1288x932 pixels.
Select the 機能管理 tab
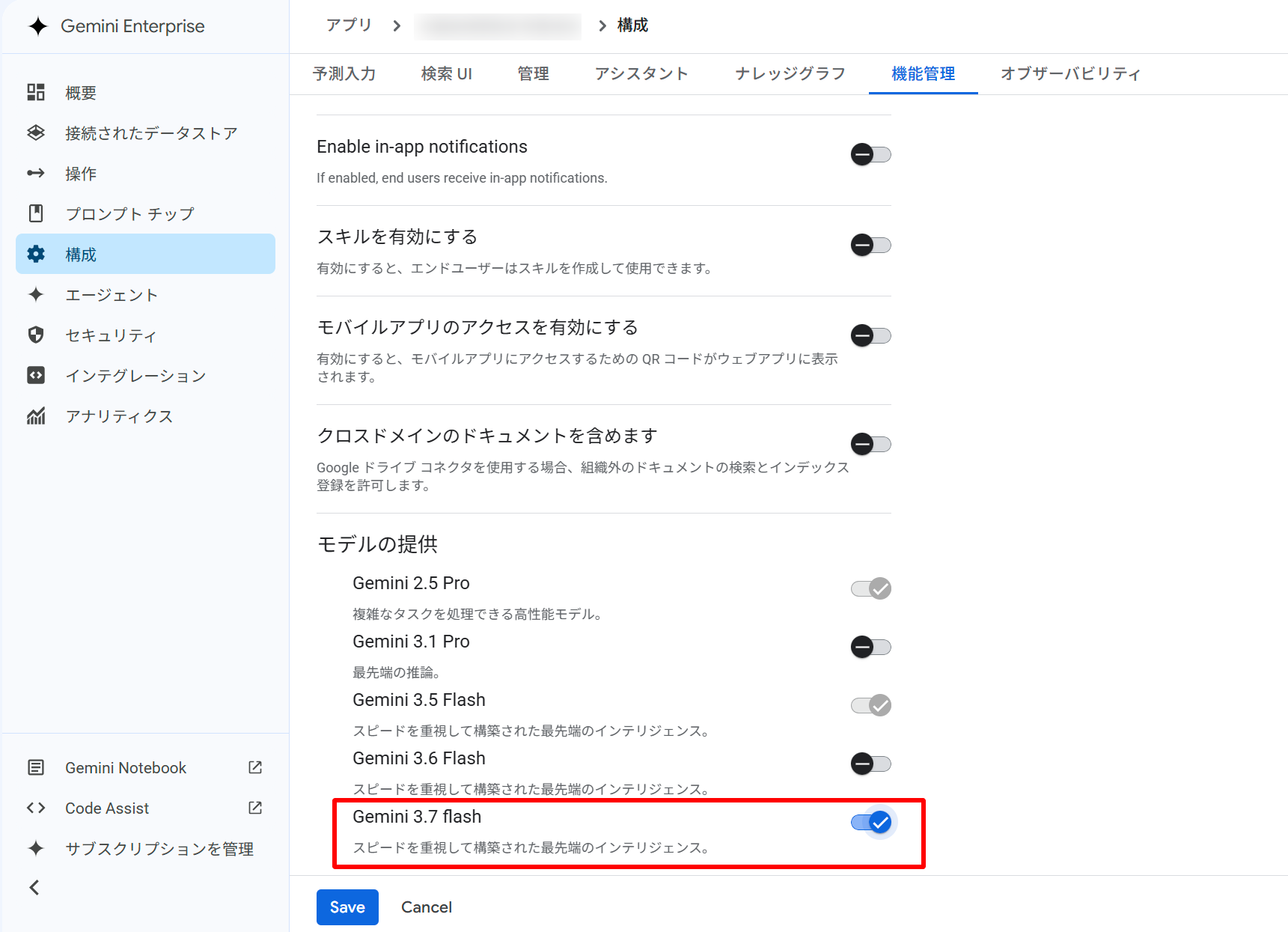pyautogui.click(x=924, y=73)
